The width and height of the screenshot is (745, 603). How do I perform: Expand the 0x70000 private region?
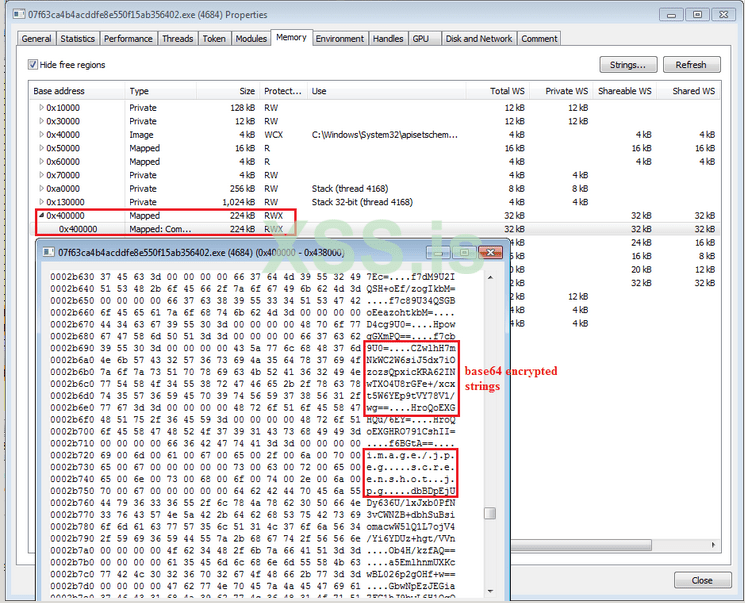click(41, 175)
